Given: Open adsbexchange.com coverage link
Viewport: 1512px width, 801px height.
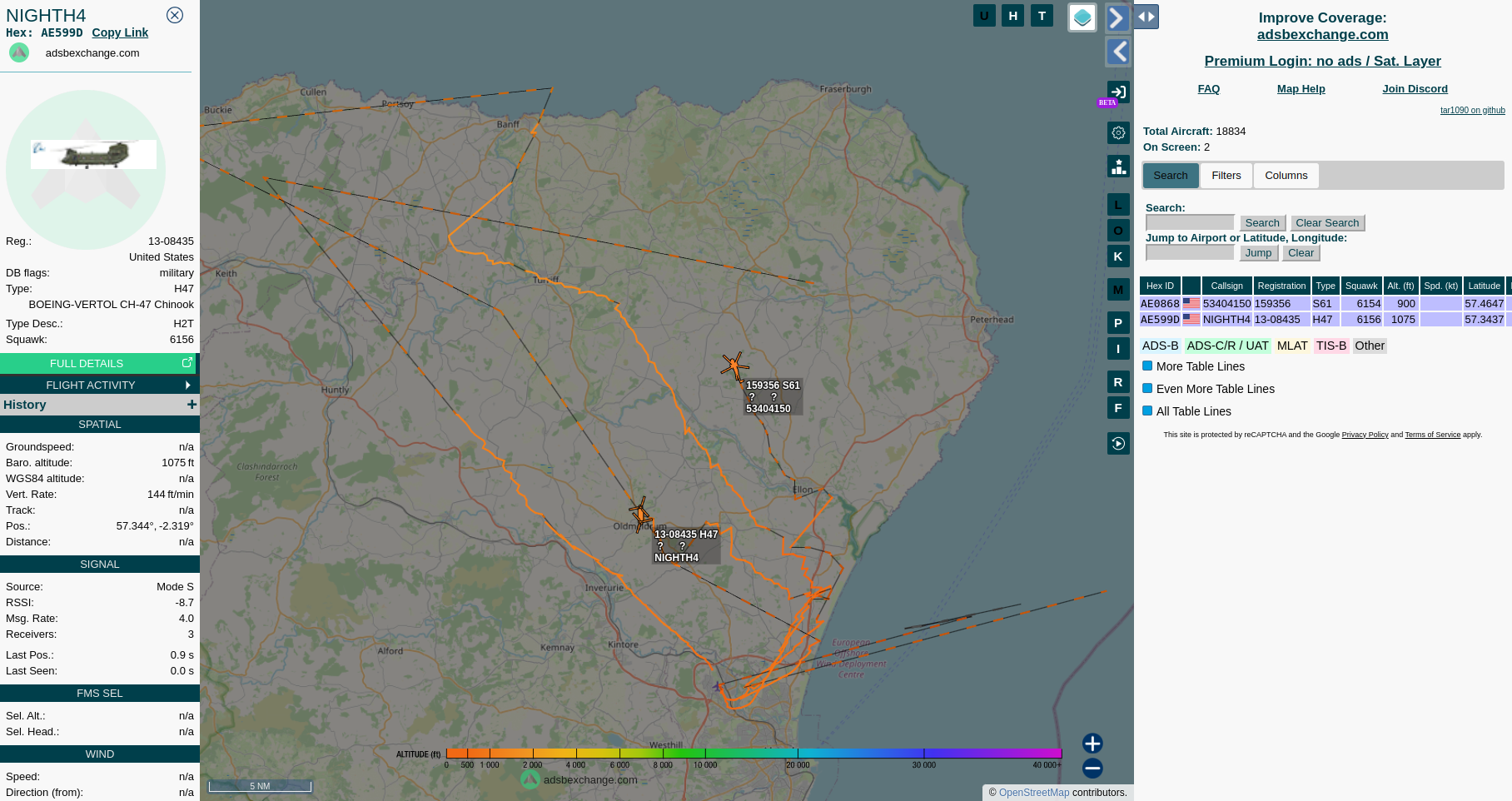Looking at the screenshot, I should (1322, 35).
